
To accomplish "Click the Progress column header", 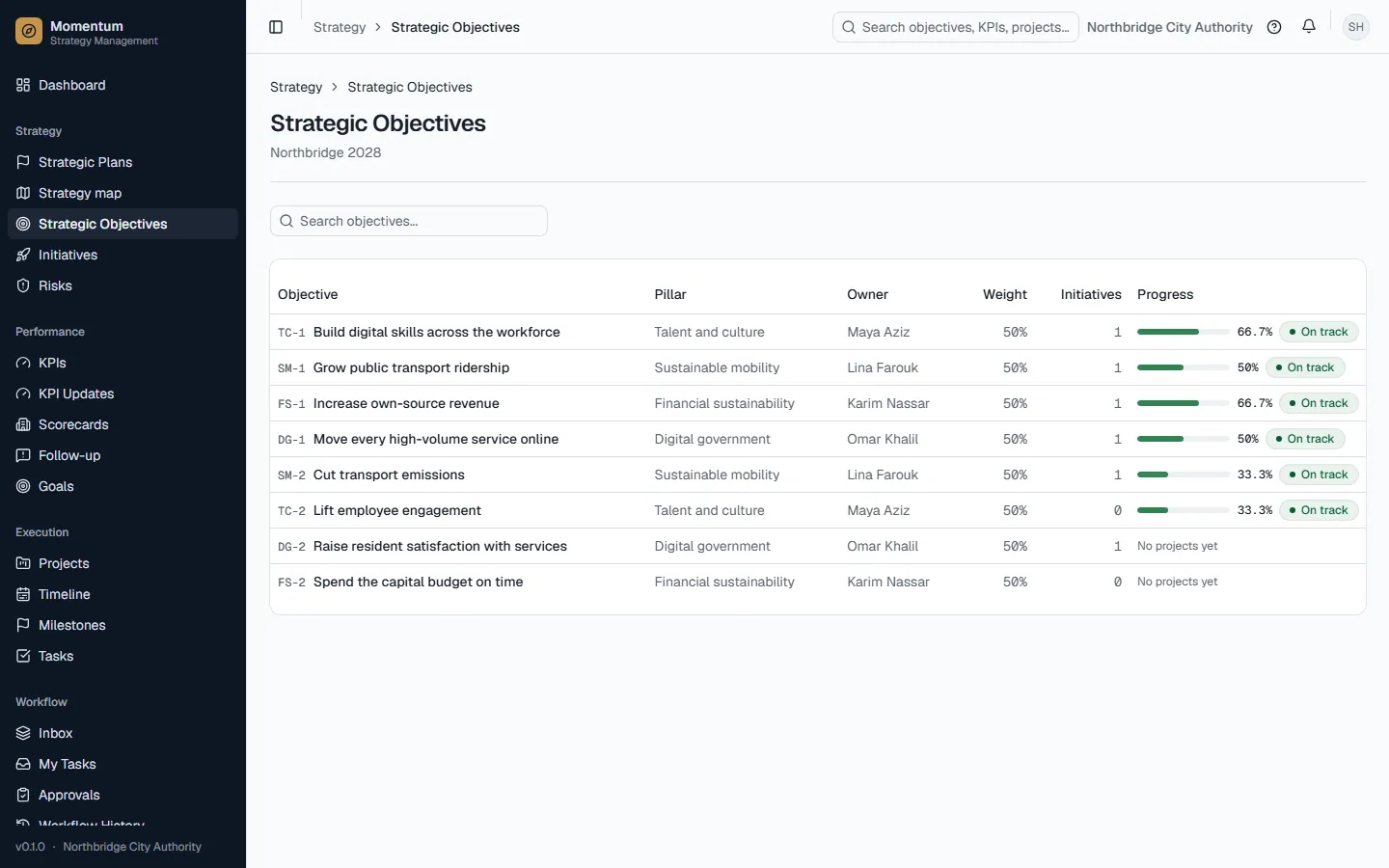I will [1165, 294].
